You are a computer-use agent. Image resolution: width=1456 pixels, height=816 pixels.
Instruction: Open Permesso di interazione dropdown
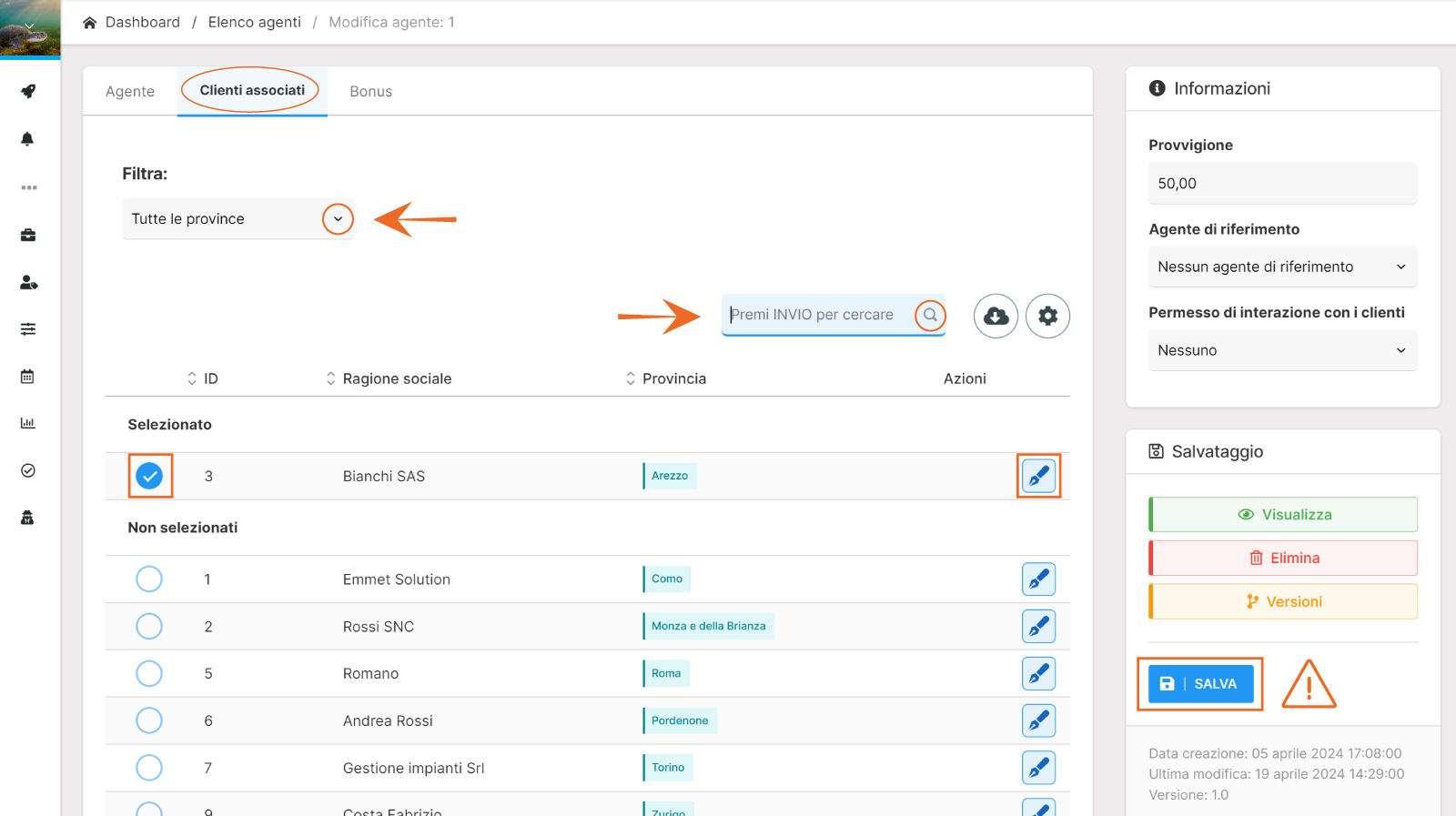click(1281, 350)
